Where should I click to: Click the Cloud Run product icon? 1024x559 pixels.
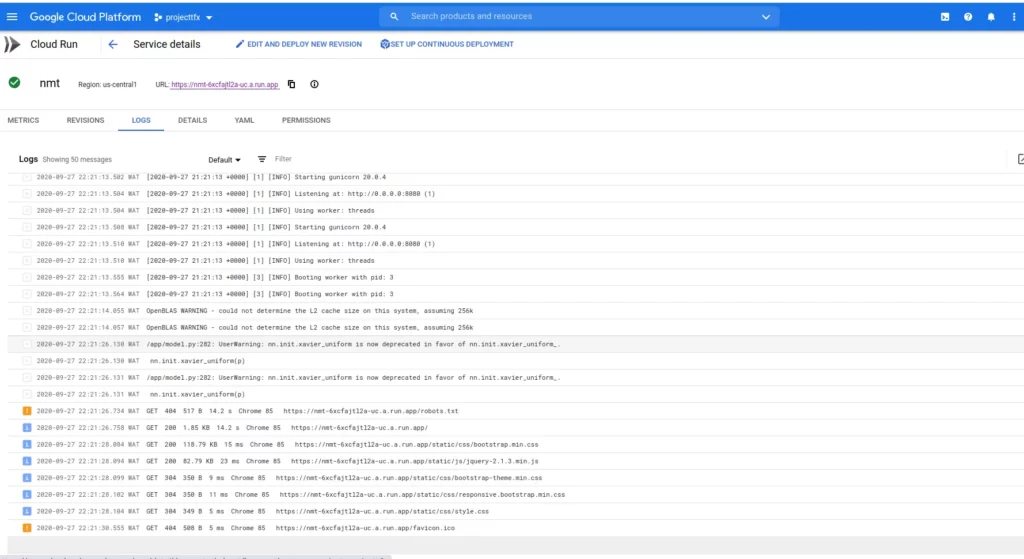click(12, 44)
